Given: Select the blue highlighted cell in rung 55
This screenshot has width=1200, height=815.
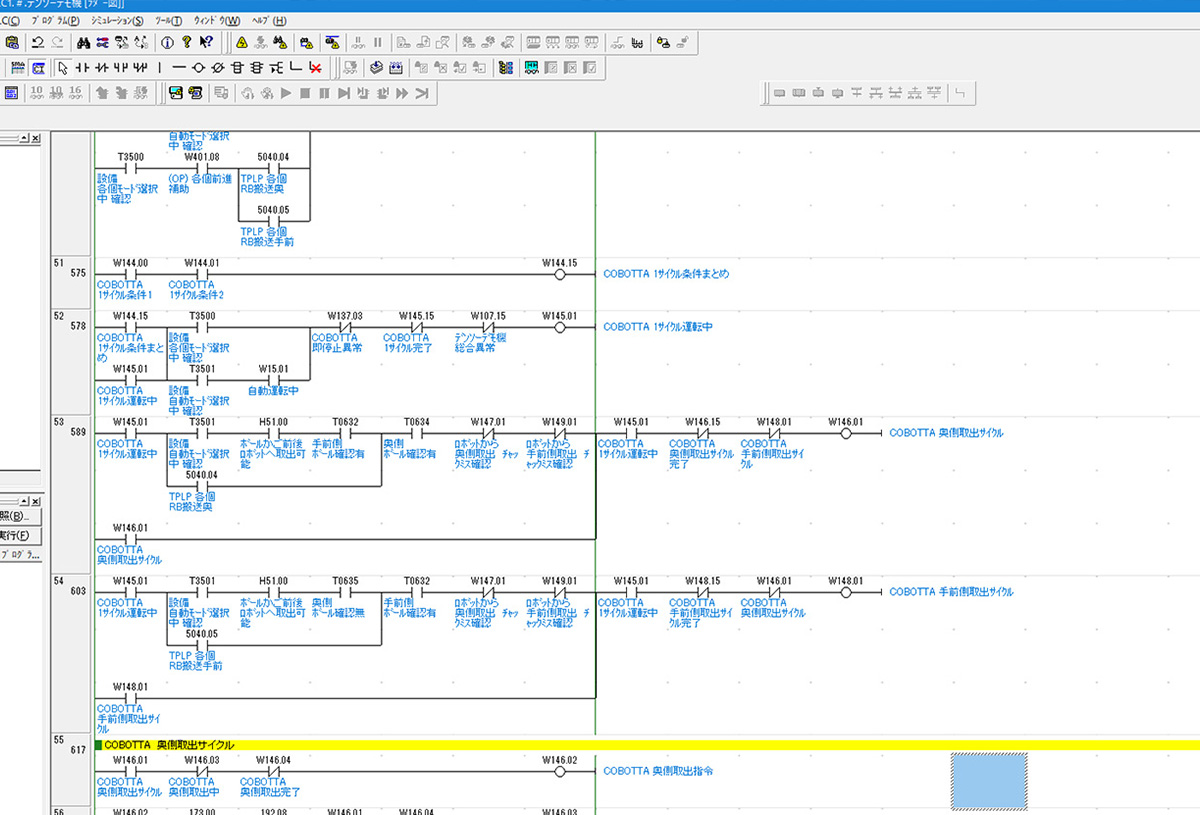Looking at the screenshot, I should 988,781.
